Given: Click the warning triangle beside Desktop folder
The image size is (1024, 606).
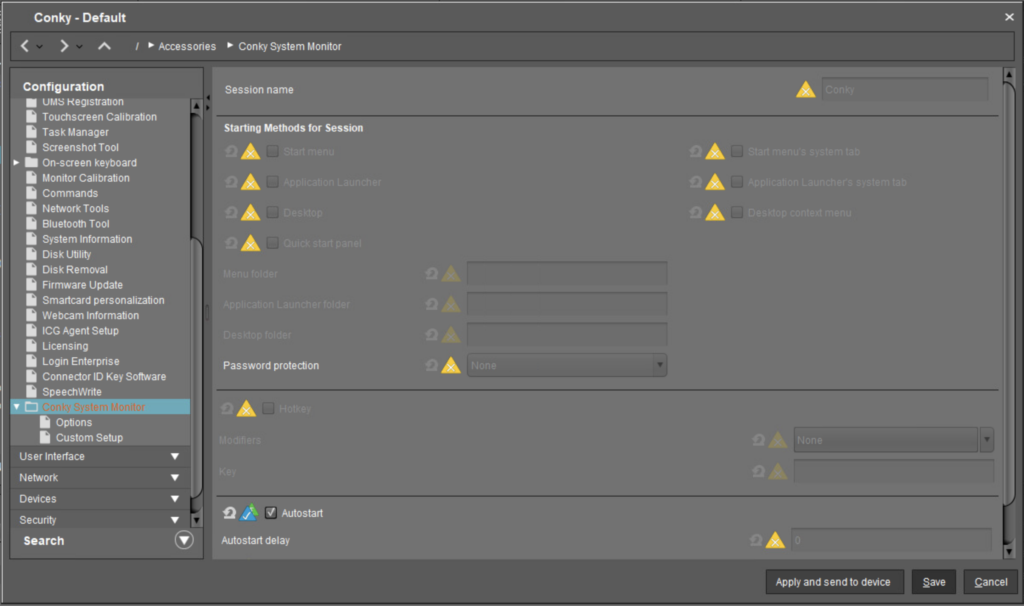Looking at the screenshot, I should (451, 335).
